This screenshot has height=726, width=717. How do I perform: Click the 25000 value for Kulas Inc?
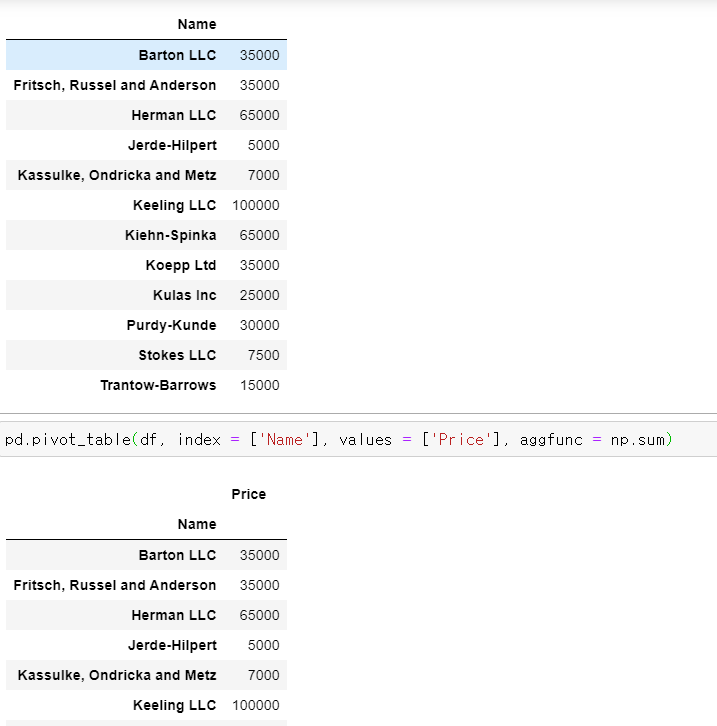[259, 295]
